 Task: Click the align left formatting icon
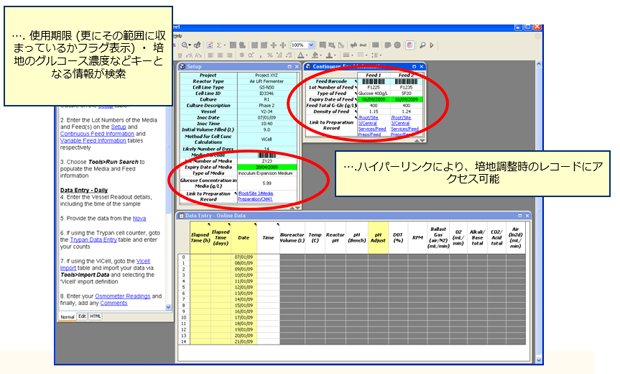point(210,55)
